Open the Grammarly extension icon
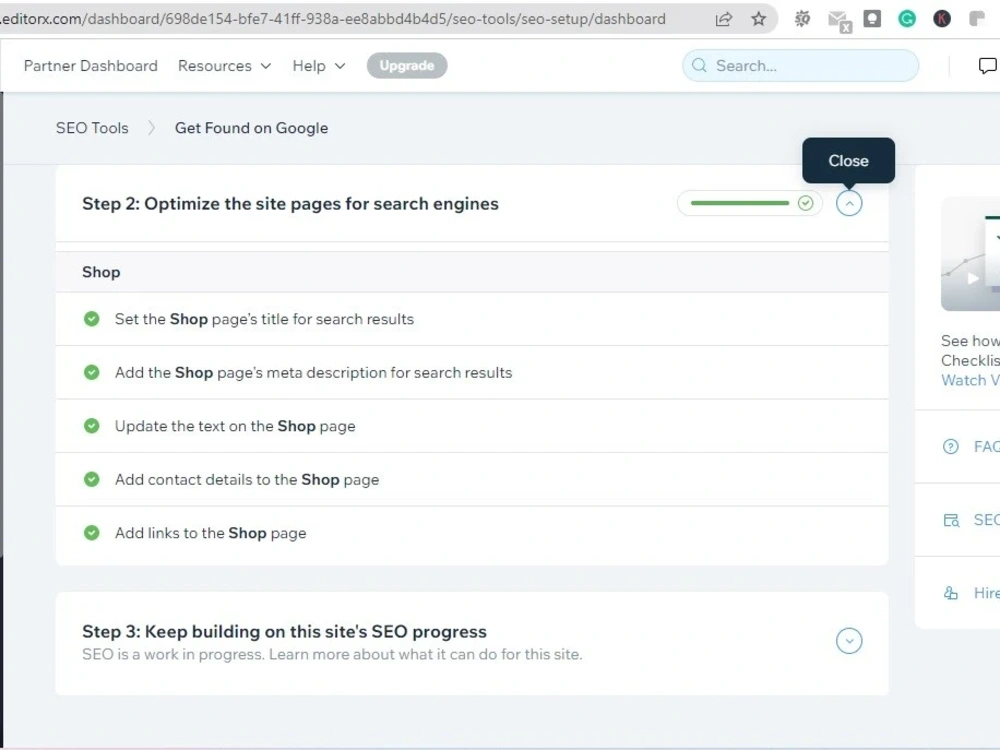Viewport: 1000px width, 750px height. (x=907, y=19)
